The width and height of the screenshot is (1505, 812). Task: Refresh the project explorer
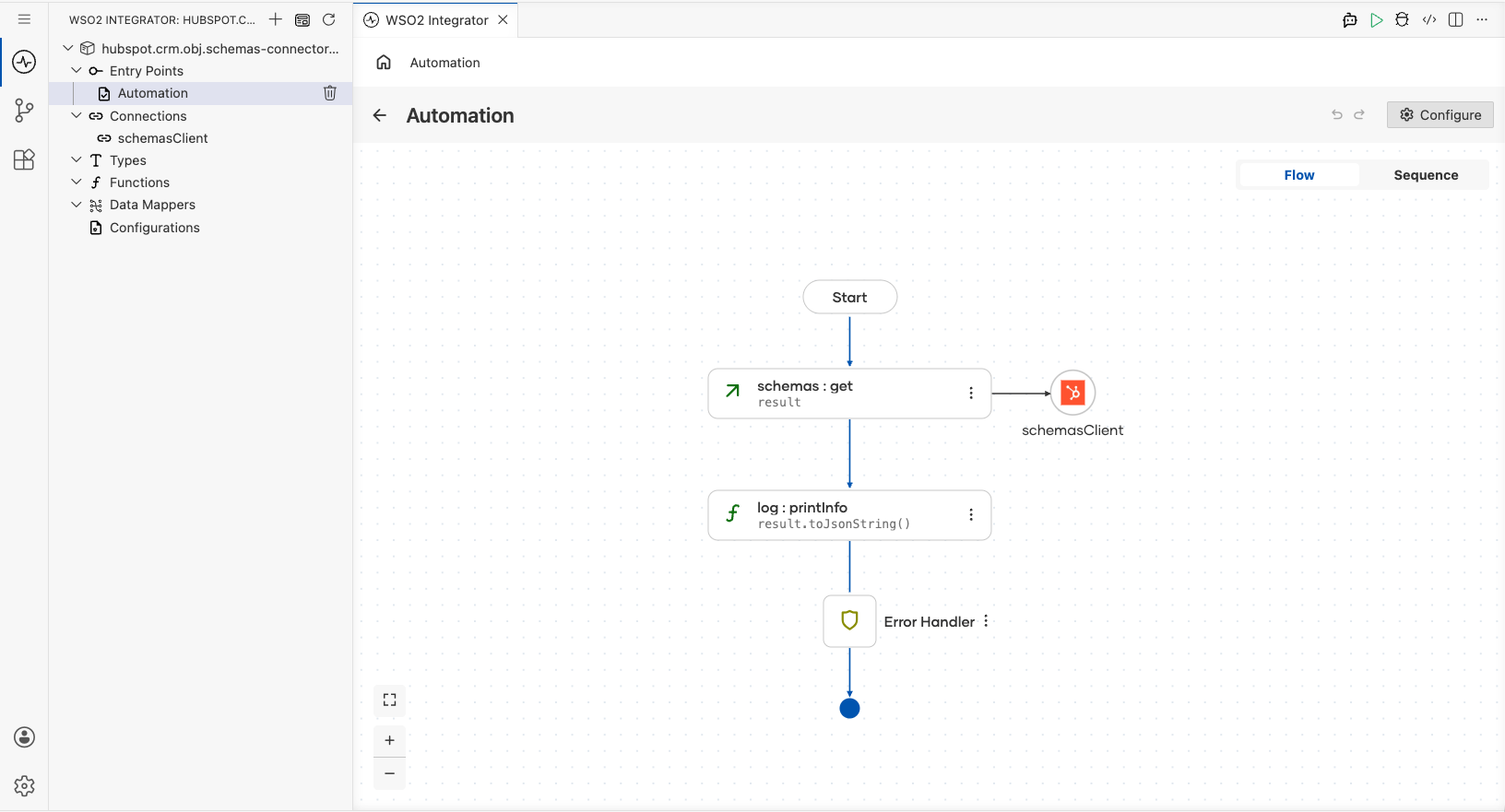pos(329,19)
